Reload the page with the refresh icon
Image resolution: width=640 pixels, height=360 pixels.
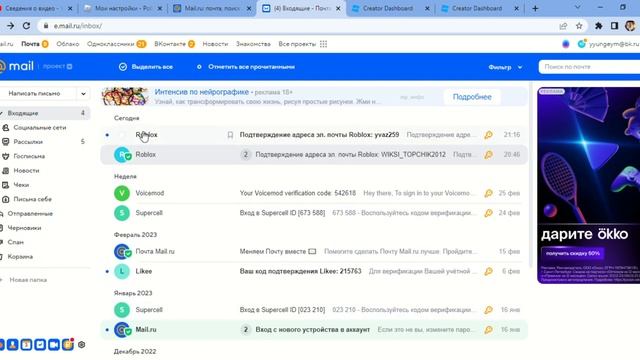click(x=27, y=26)
